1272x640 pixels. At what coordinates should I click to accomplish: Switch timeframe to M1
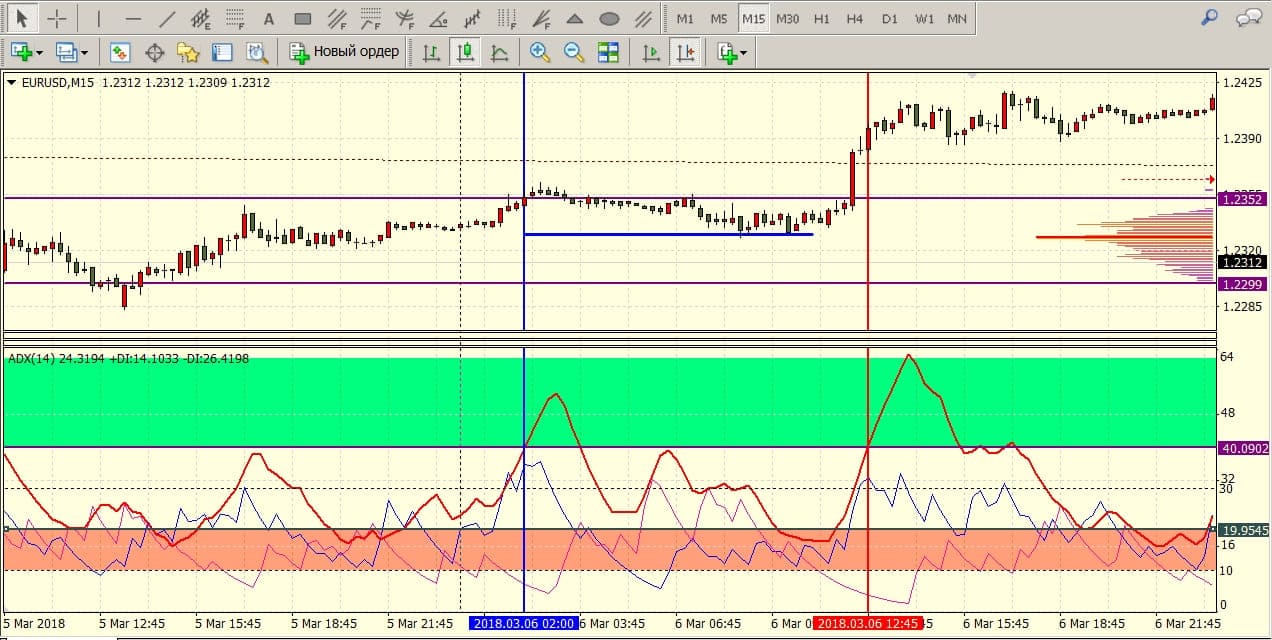(685, 18)
